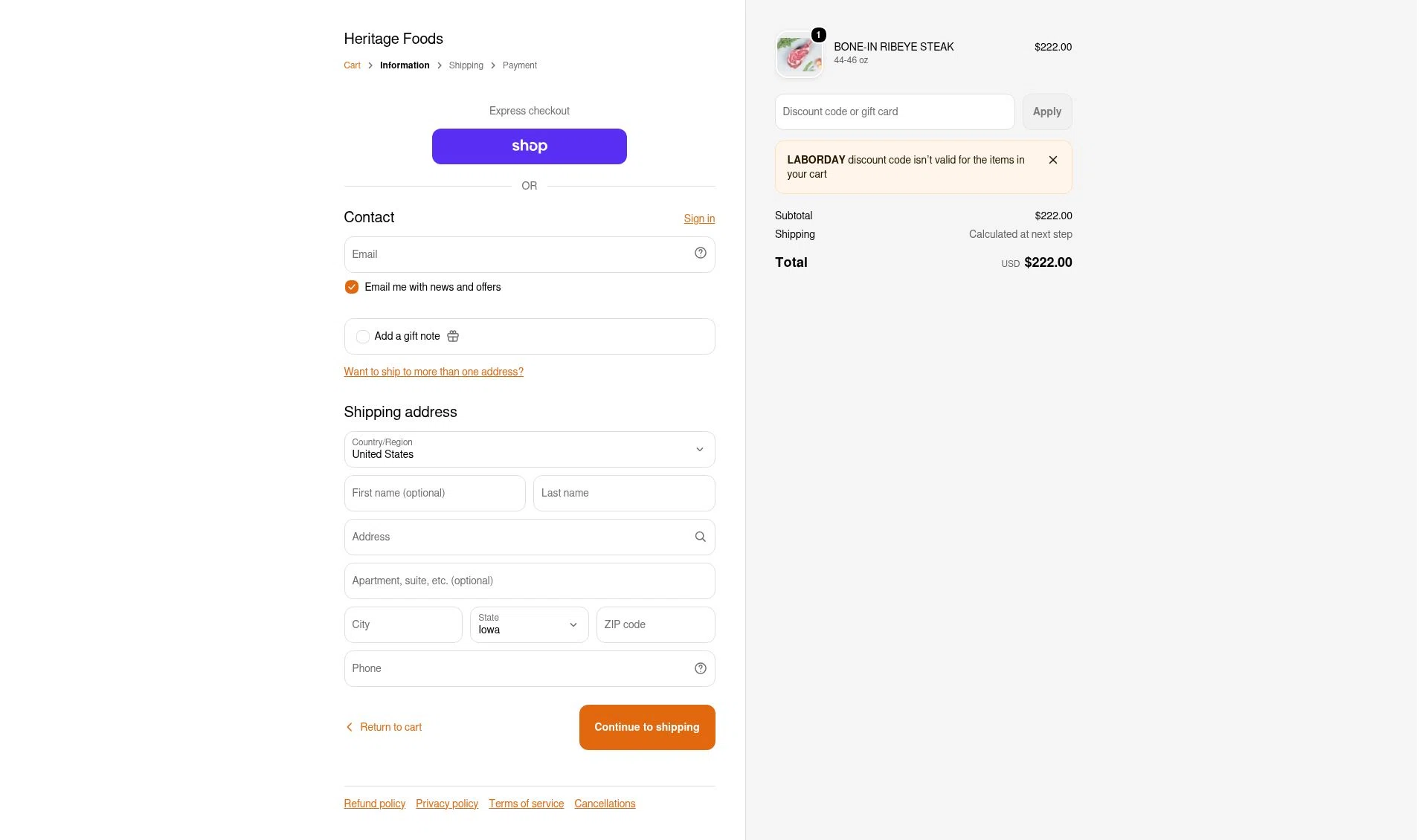Click the discount code input field
1428x840 pixels.
894,112
